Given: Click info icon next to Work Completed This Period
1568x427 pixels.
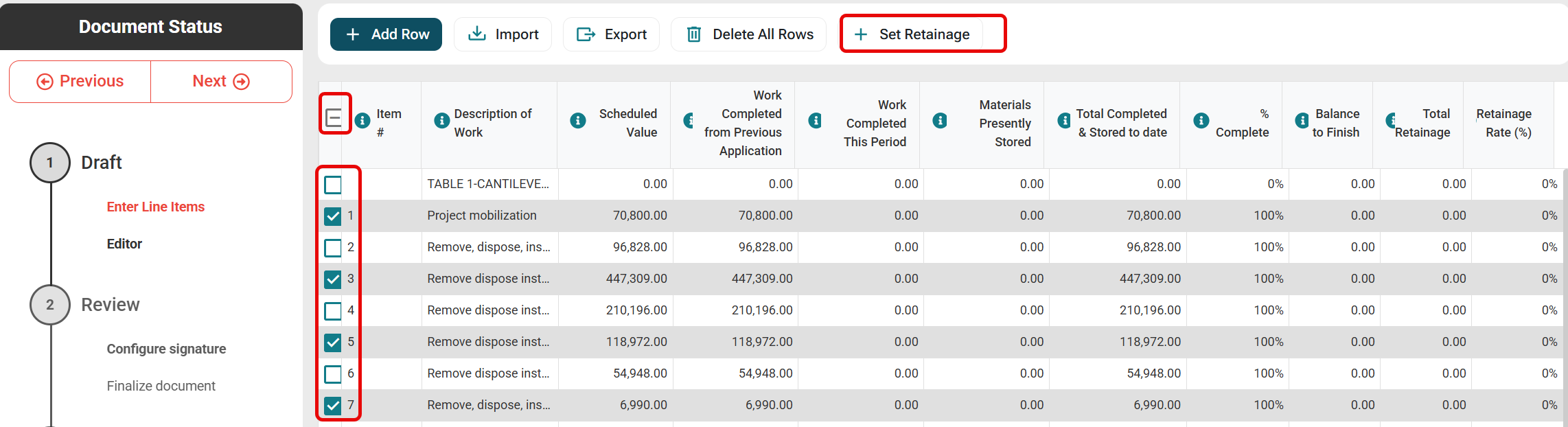Looking at the screenshot, I should tap(815, 121).
